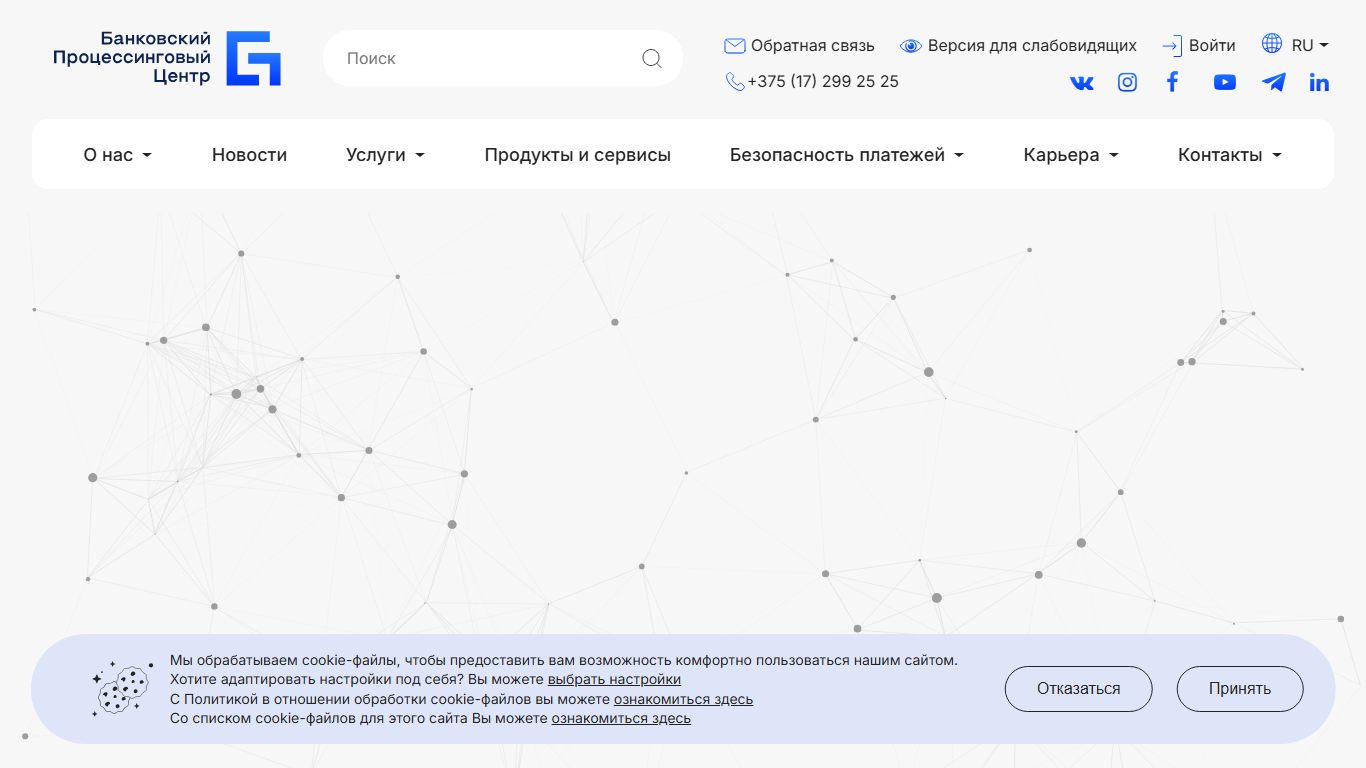Click the search magnifier icon
1366x768 pixels.
[x=652, y=58]
